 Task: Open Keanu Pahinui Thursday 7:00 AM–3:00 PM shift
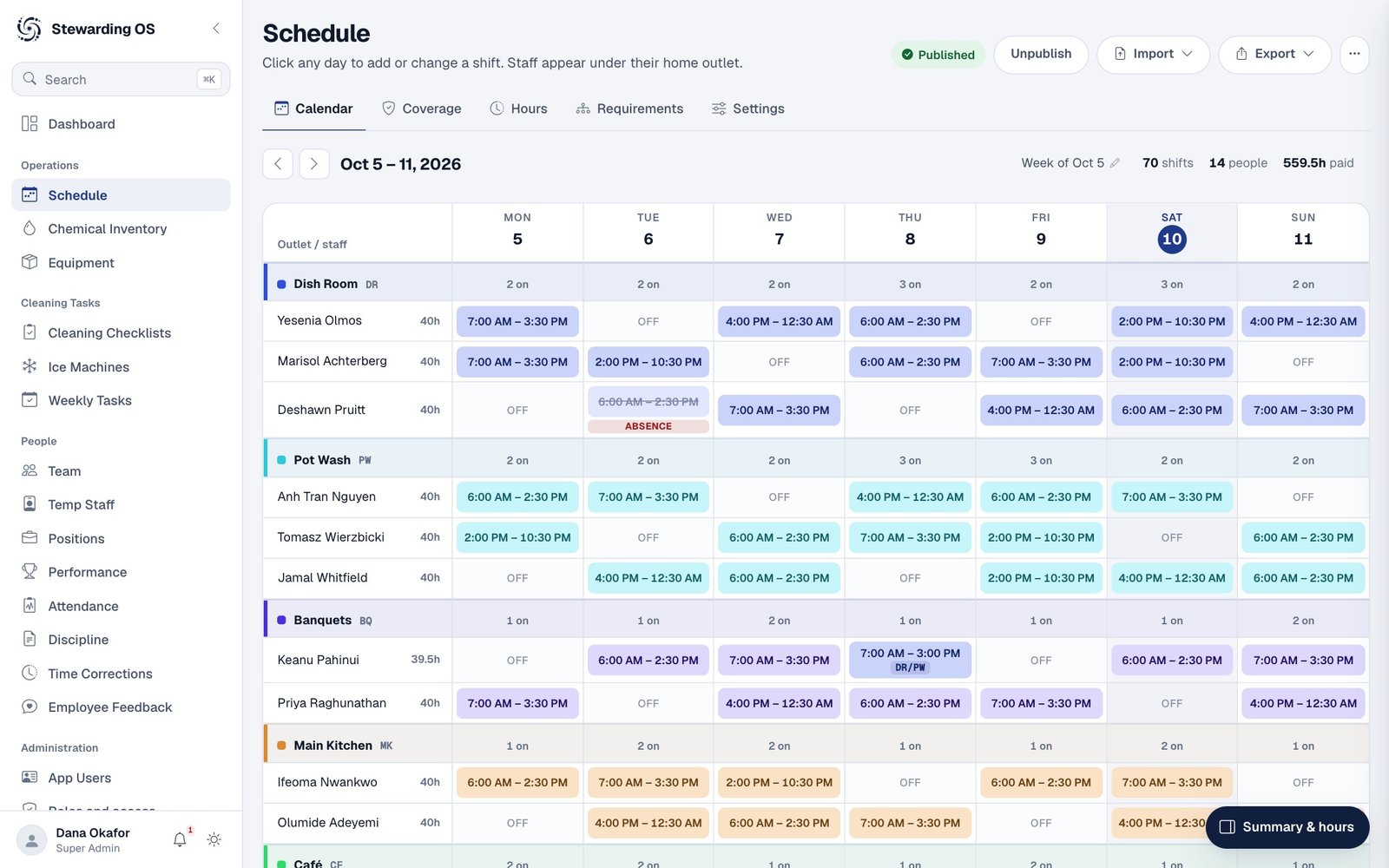[x=910, y=661]
